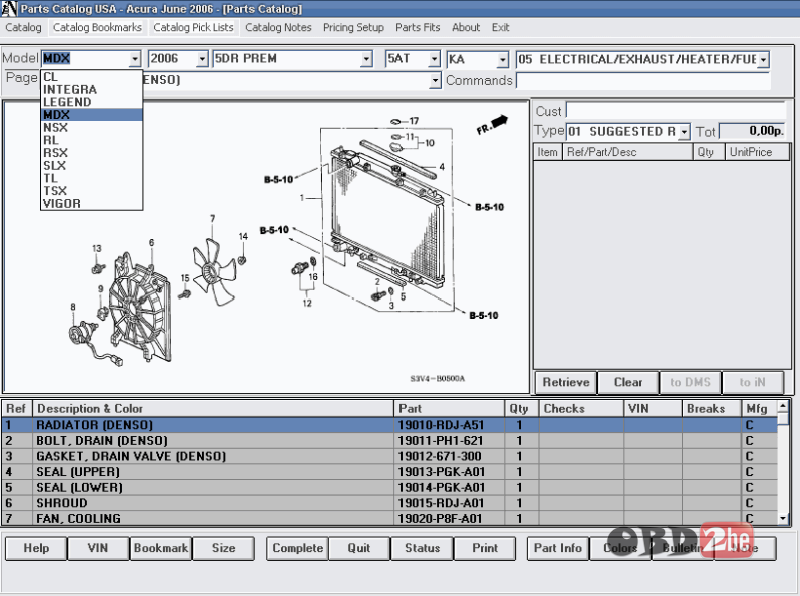Image resolution: width=800 pixels, height=596 pixels.
Task: Click the Tot total field
Action: pos(752,132)
